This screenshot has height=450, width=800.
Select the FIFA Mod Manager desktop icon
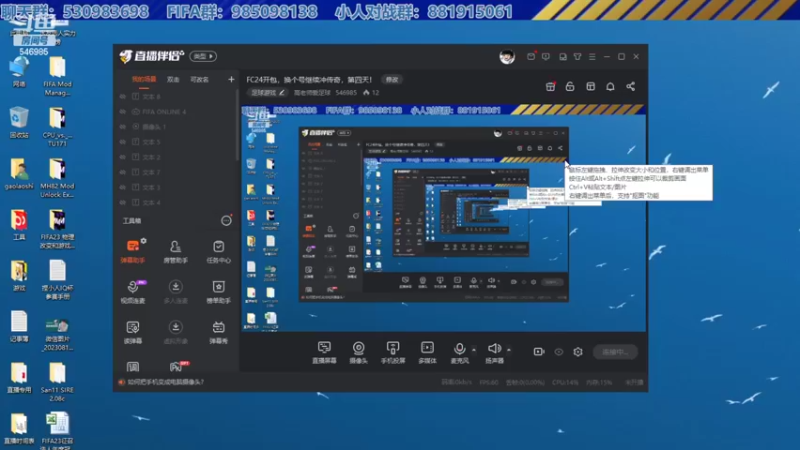57,77
